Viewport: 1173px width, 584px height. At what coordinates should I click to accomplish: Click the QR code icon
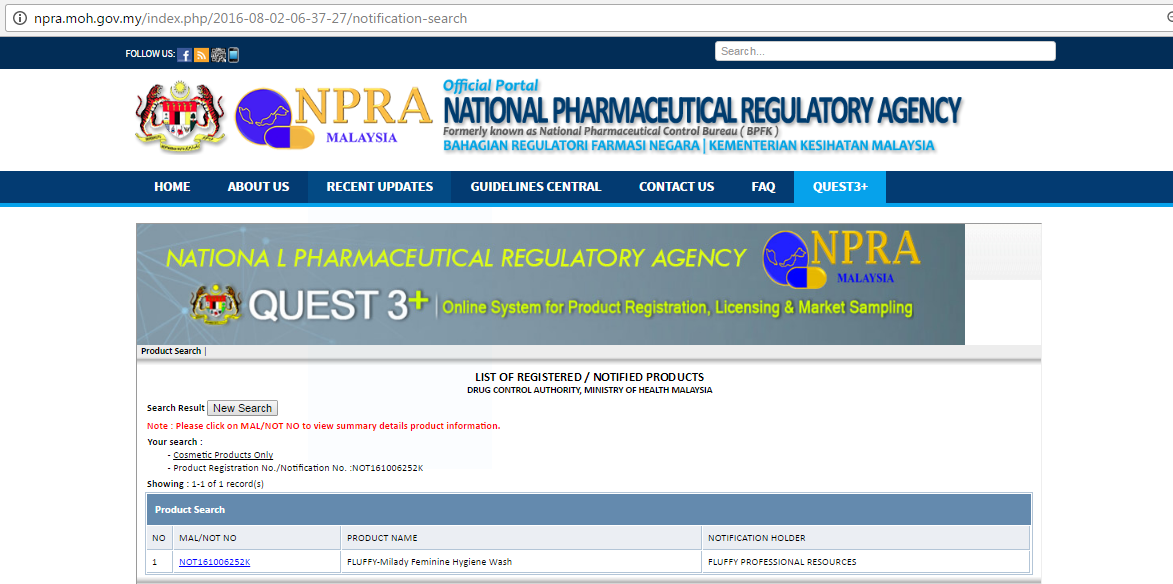[218, 55]
